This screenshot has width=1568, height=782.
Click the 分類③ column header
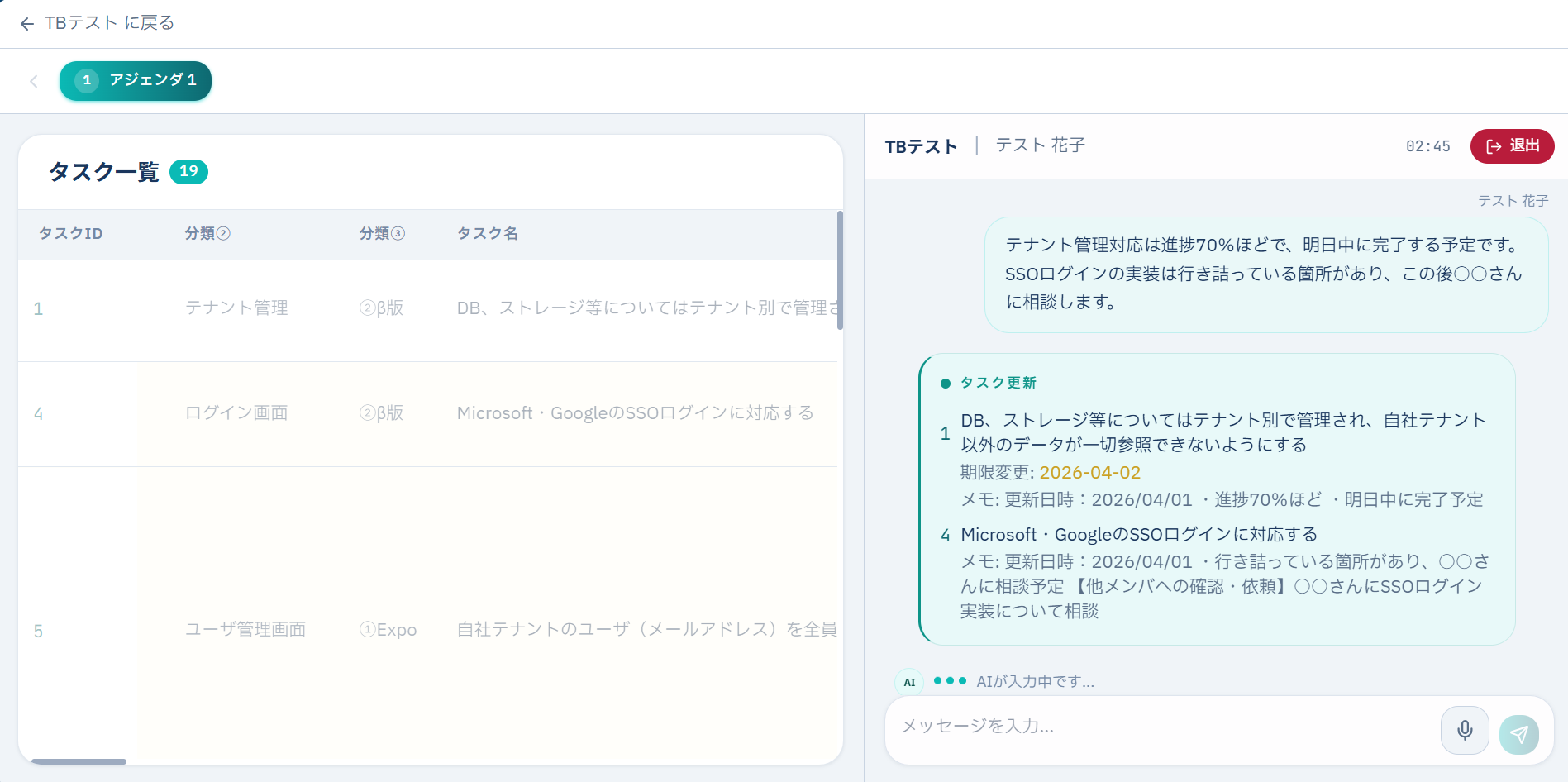tap(381, 234)
